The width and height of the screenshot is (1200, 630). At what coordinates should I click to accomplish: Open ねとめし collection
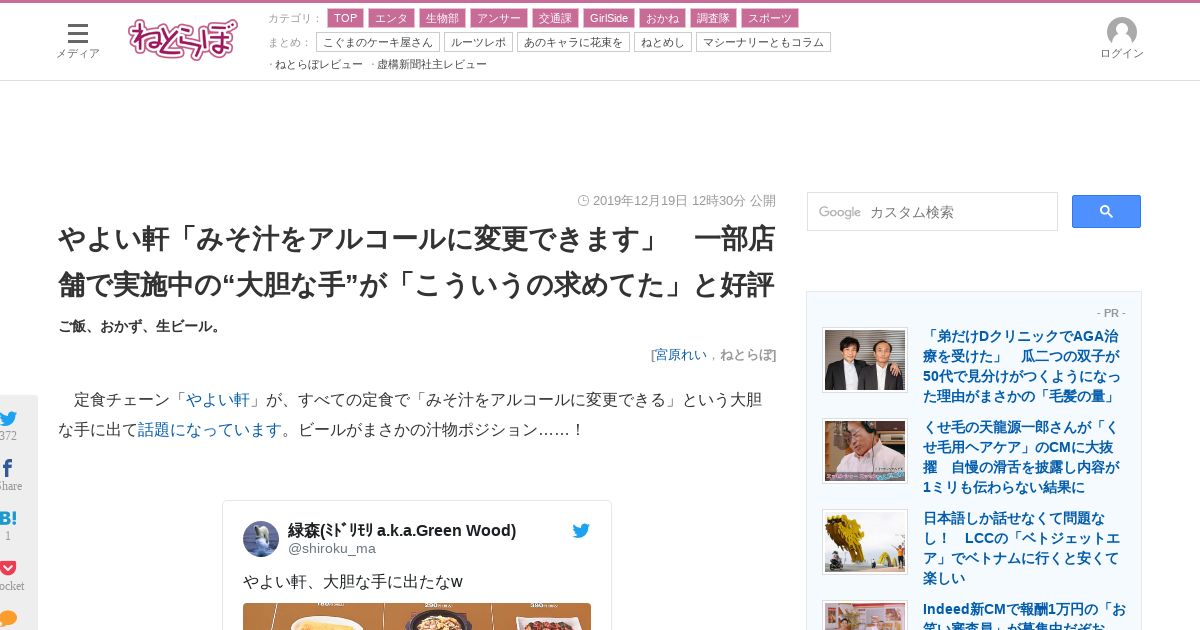[x=663, y=42]
